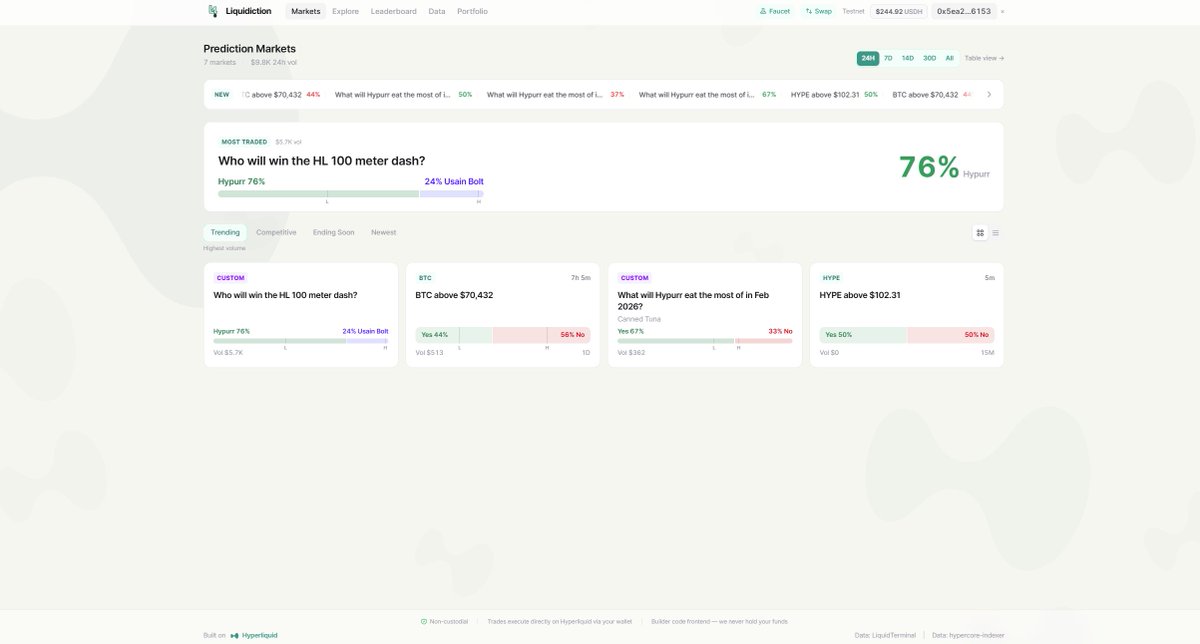Click the BTC tag on BTC card
Screen dimensions: 1200x644
coord(425,278)
